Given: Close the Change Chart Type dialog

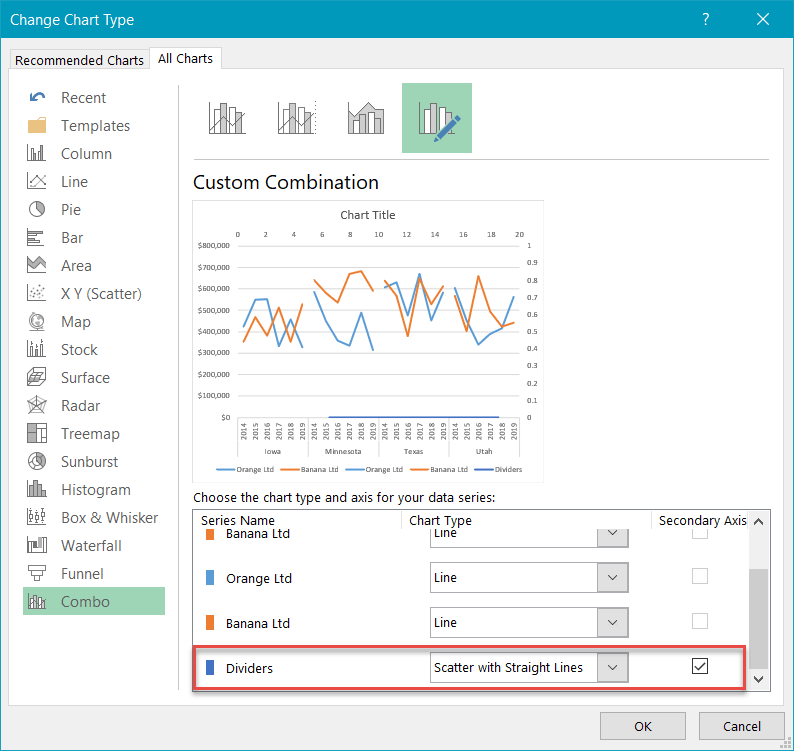Looking at the screenshot, I should (x=763, y=19).
